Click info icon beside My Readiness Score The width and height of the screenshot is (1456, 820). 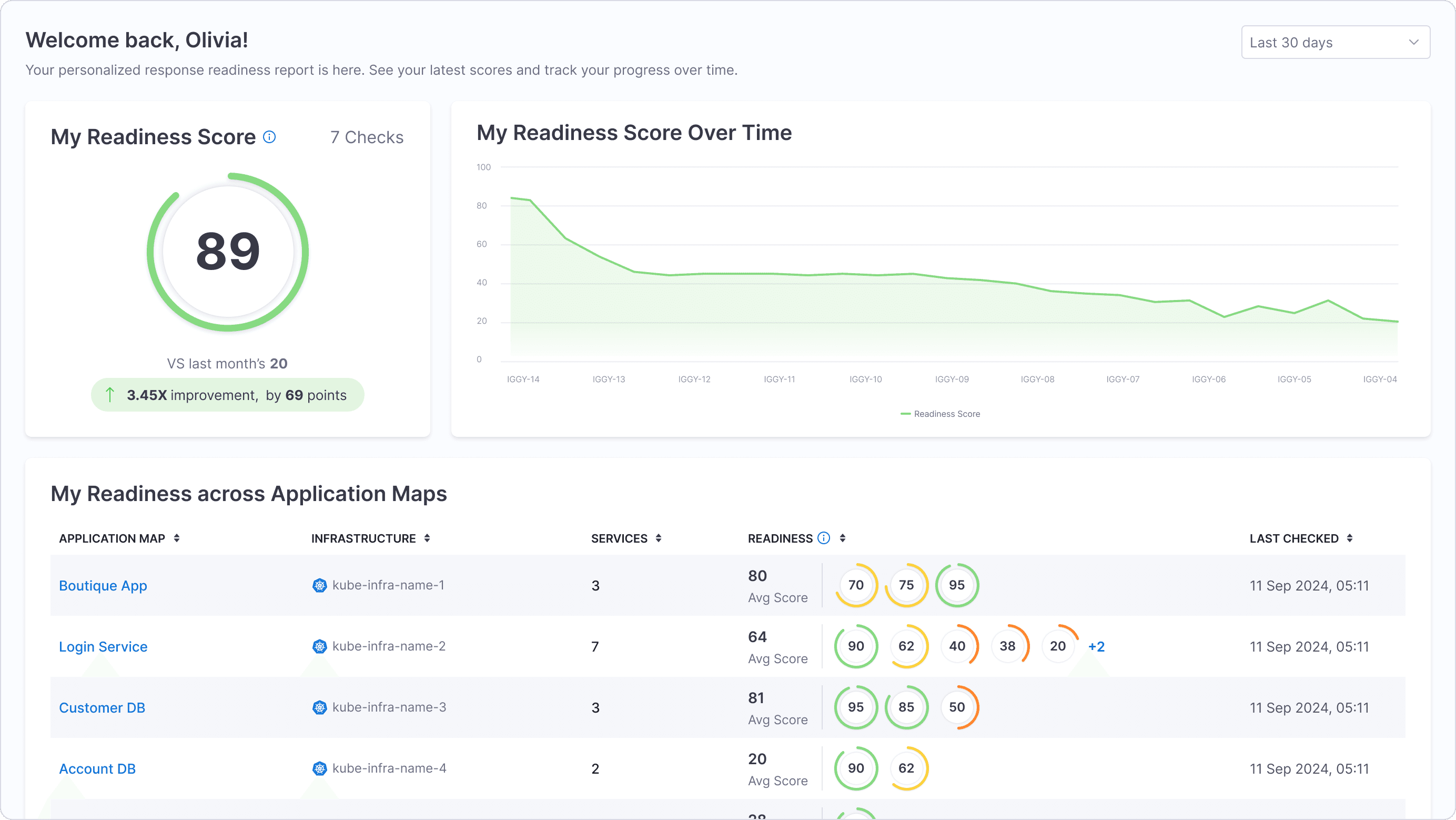coord(270,137)
